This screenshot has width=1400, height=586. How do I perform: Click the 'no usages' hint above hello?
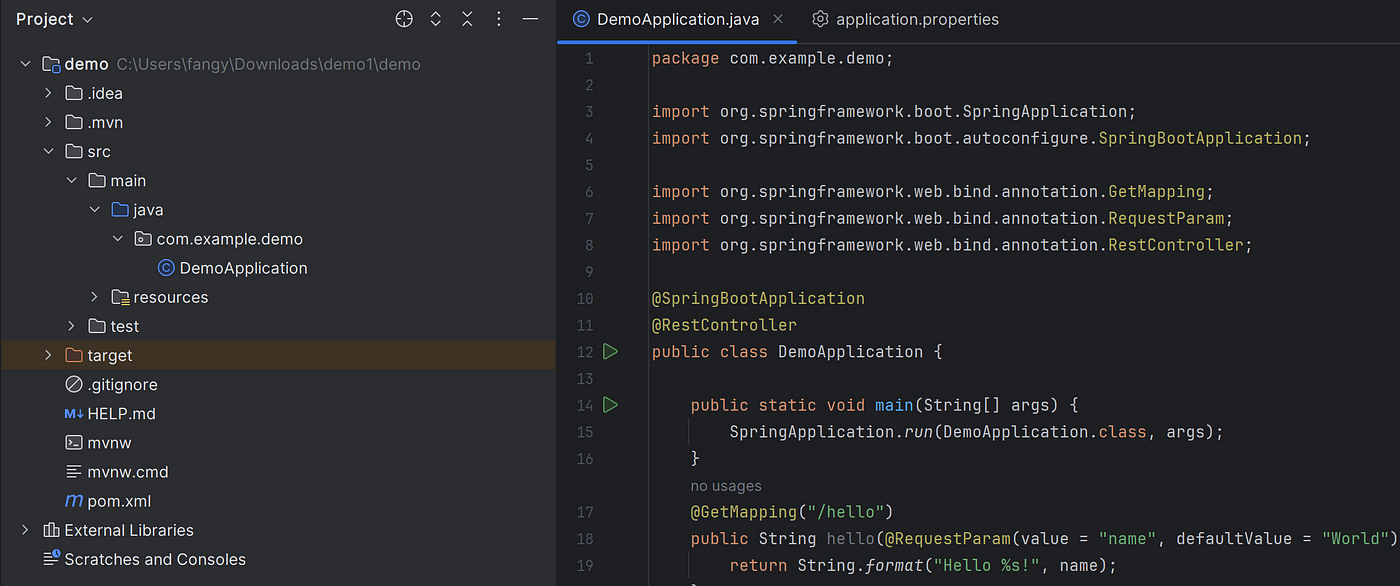point(726,486)
